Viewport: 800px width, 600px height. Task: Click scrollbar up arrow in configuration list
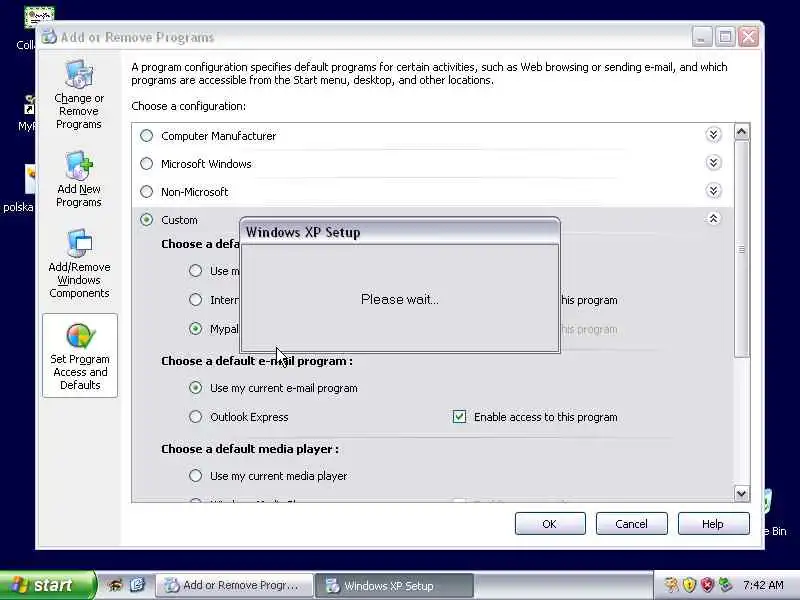click(x=741, y=132)
